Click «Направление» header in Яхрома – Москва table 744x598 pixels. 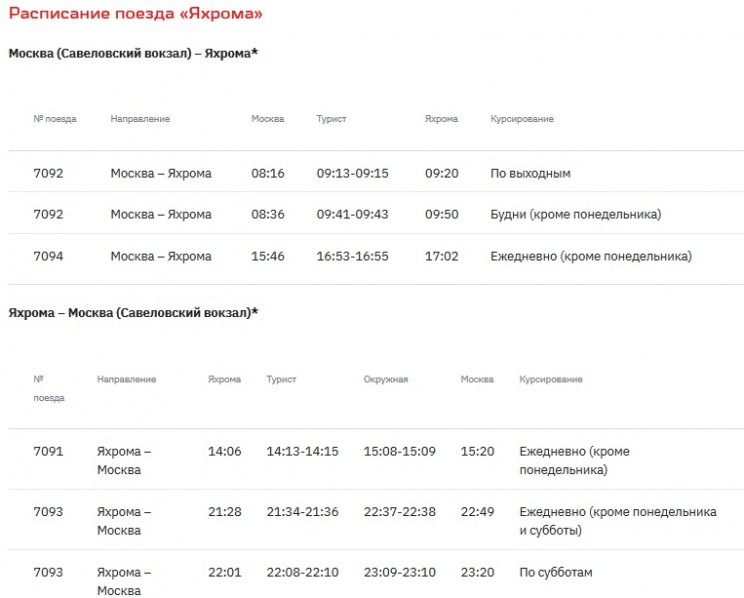tap(127, 379)
